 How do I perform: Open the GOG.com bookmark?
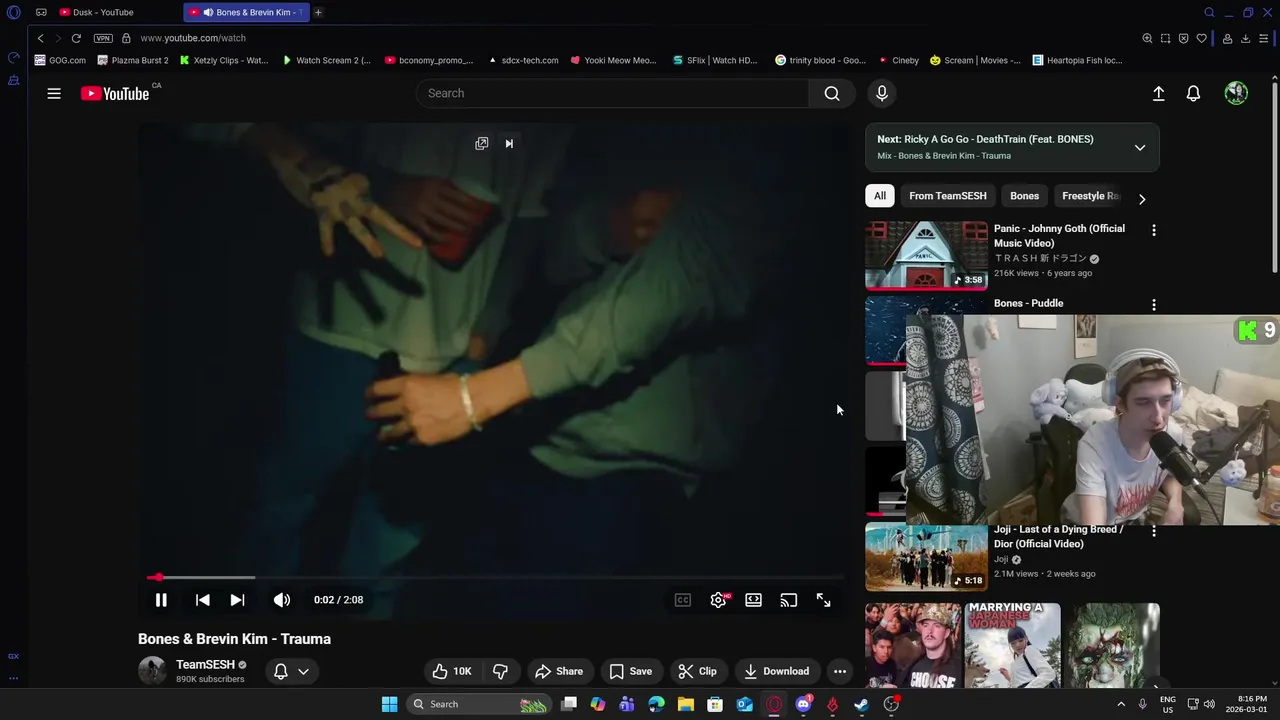pos(60,60)
